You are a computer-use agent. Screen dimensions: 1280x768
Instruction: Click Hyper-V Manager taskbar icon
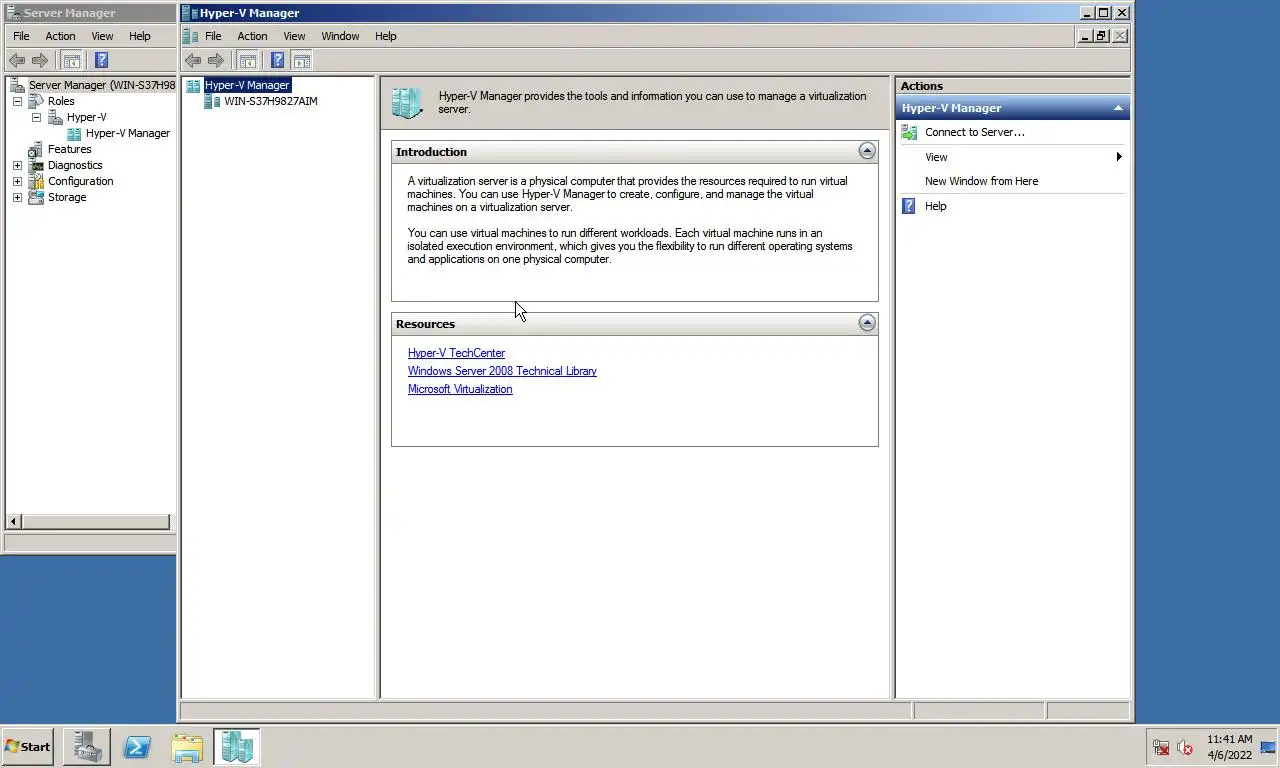point(237,747)
